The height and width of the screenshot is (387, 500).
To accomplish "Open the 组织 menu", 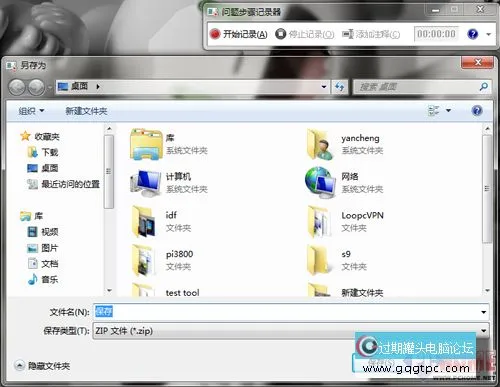I will click(31, 111).
